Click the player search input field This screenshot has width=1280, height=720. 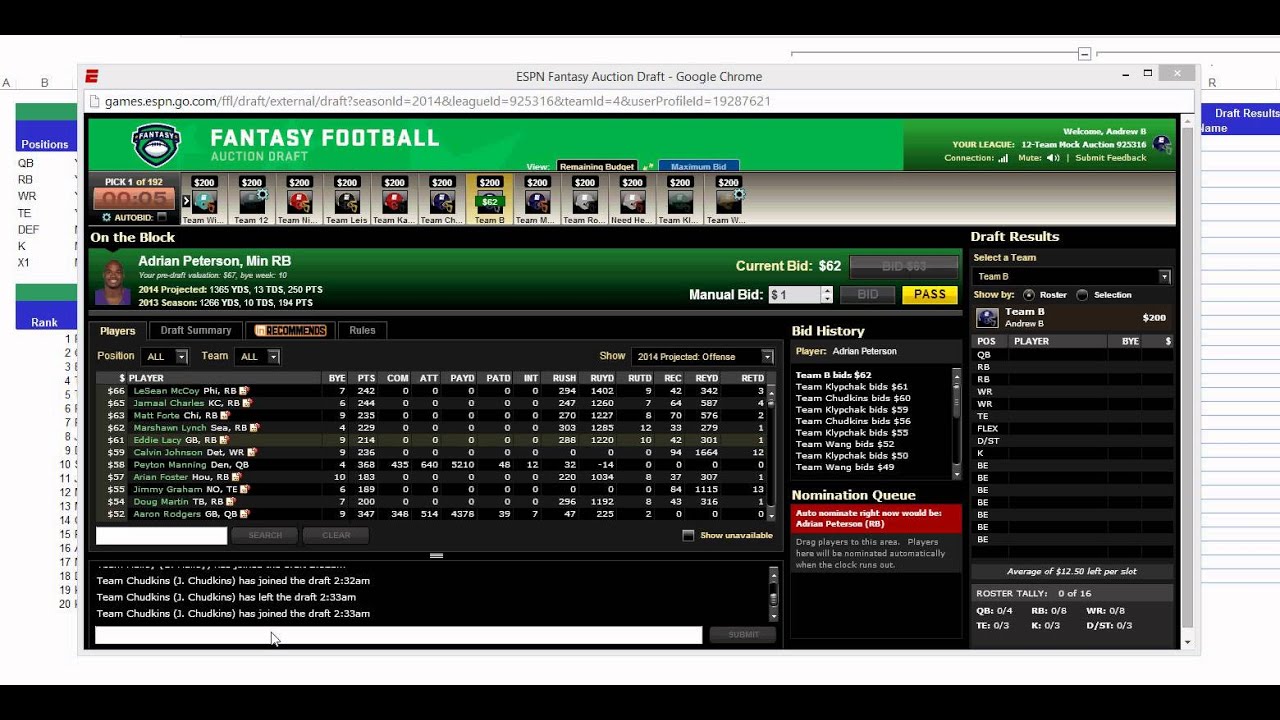click(161, 535)
